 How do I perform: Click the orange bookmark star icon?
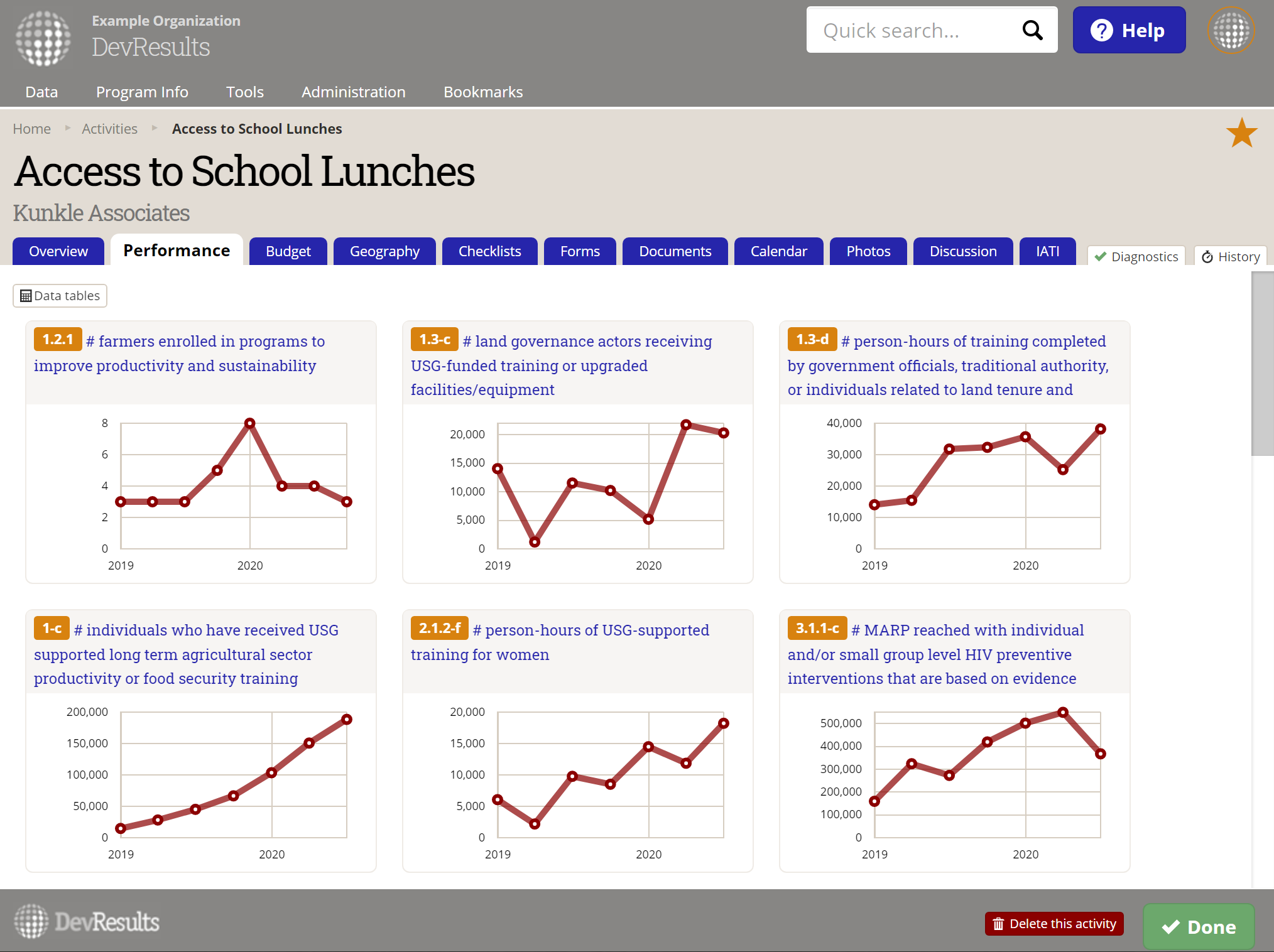click(x=1241, y=133)
